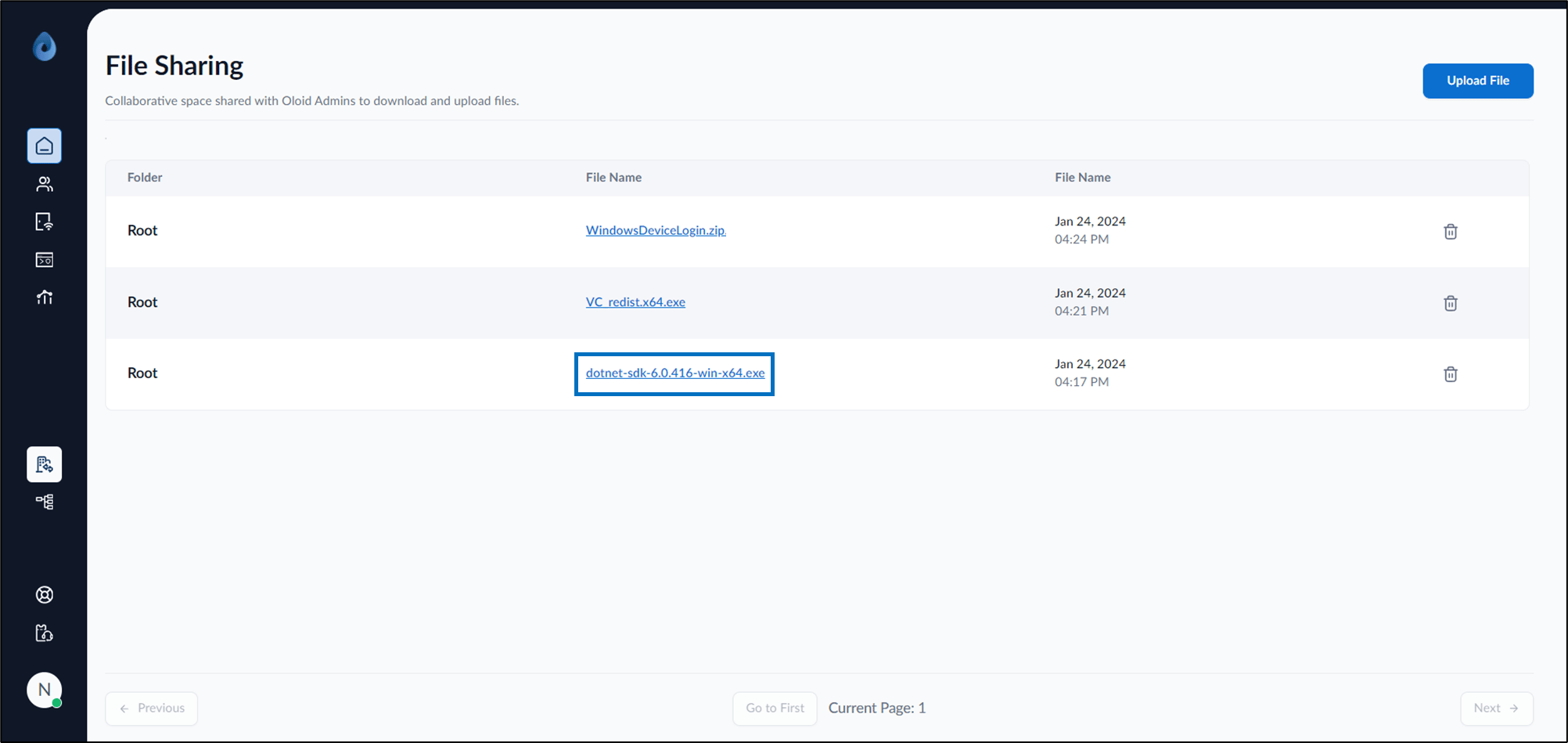
Task: Open the profile avatar labeled N
Action: (45, 690)
